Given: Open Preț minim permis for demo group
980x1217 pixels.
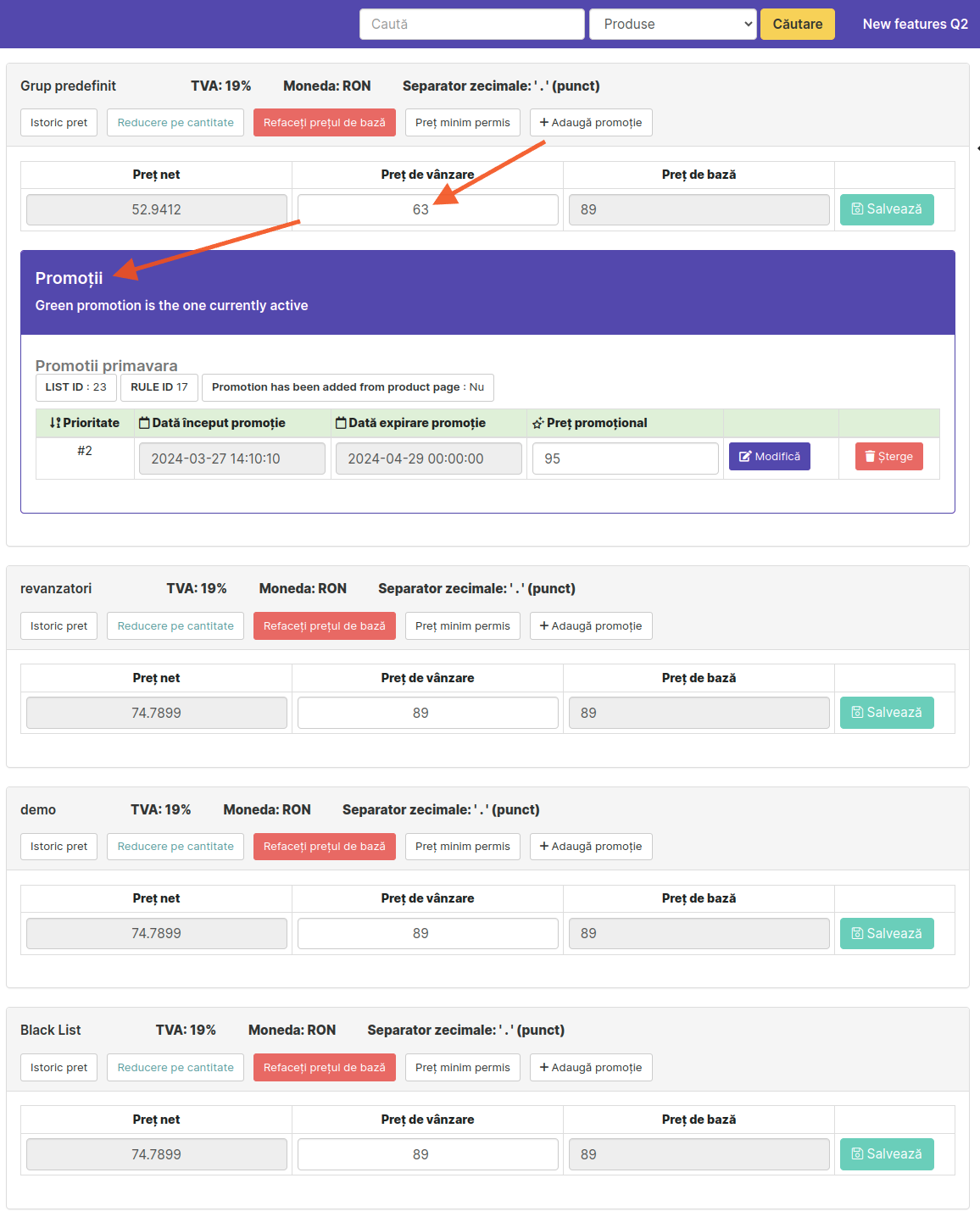Looking at the screenshot, I should click(x=463, y=847).
